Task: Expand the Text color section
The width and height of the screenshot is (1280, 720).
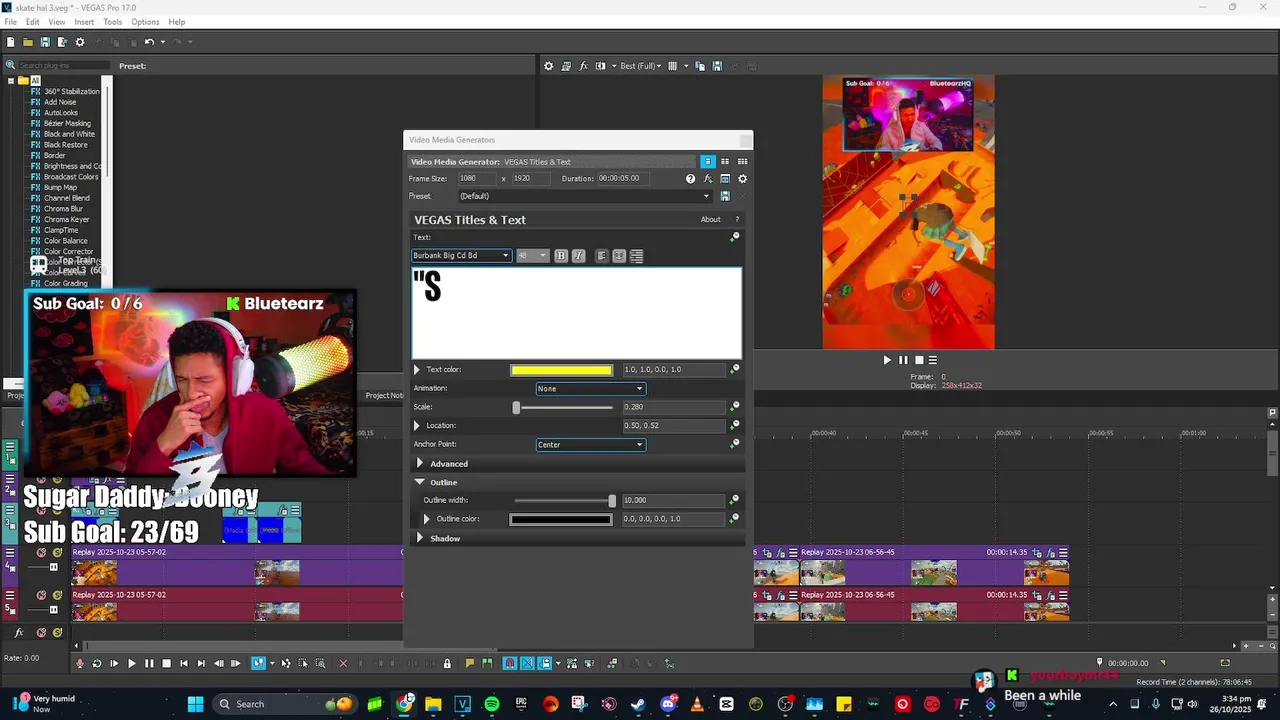Action: tap(417, 370)
